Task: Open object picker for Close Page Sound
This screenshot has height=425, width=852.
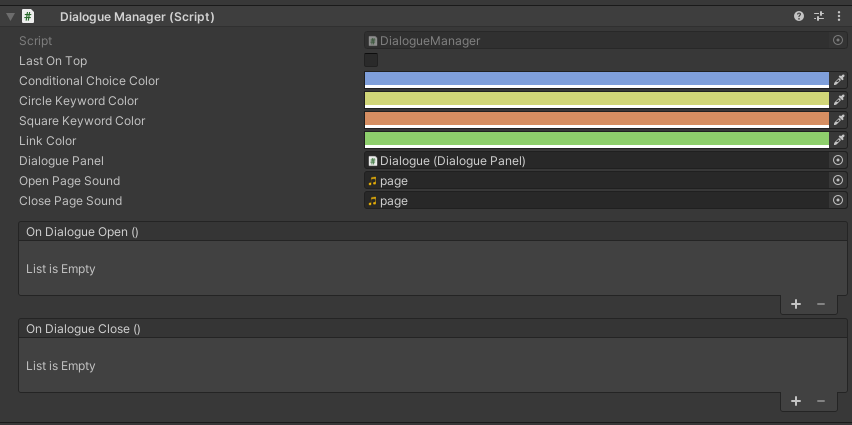Action: tap(838, 201)
